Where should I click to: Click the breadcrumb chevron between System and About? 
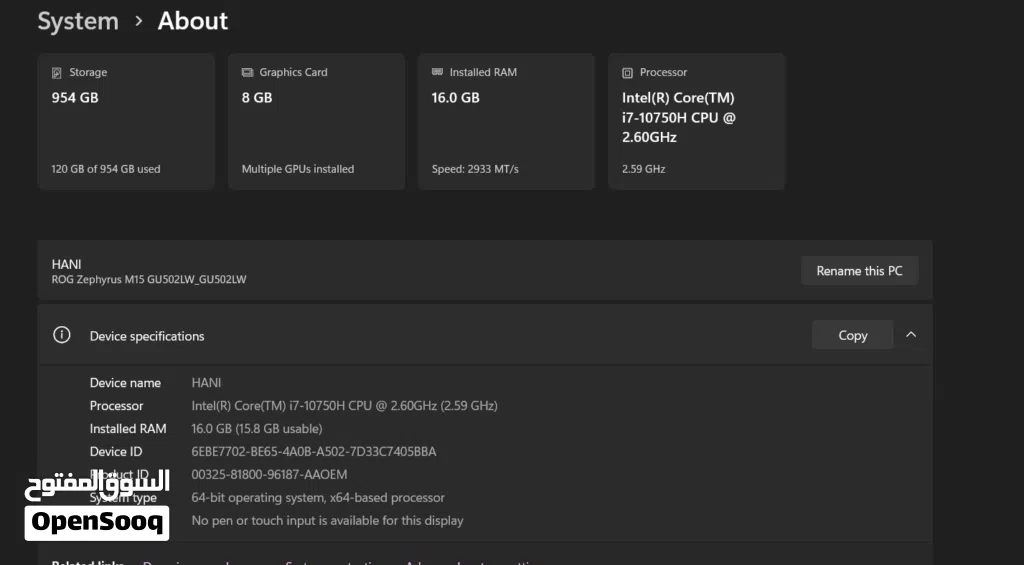click(138, 21)
